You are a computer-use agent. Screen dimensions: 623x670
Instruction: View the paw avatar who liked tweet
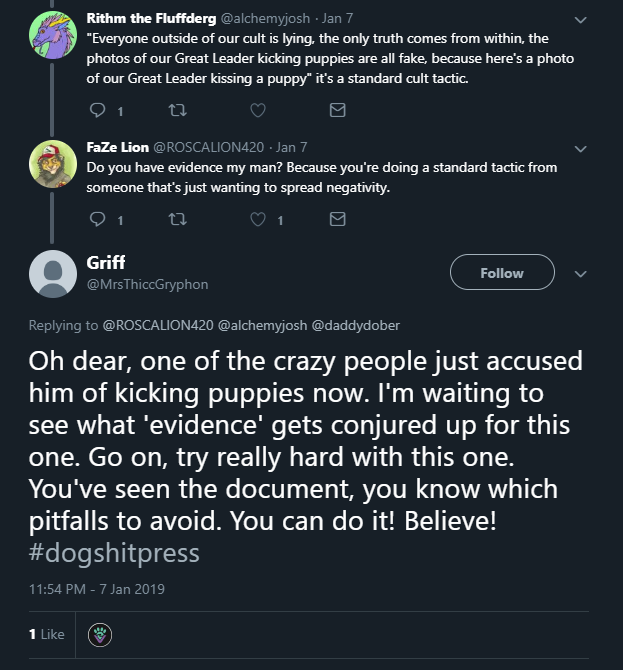[x=100, y=635]
